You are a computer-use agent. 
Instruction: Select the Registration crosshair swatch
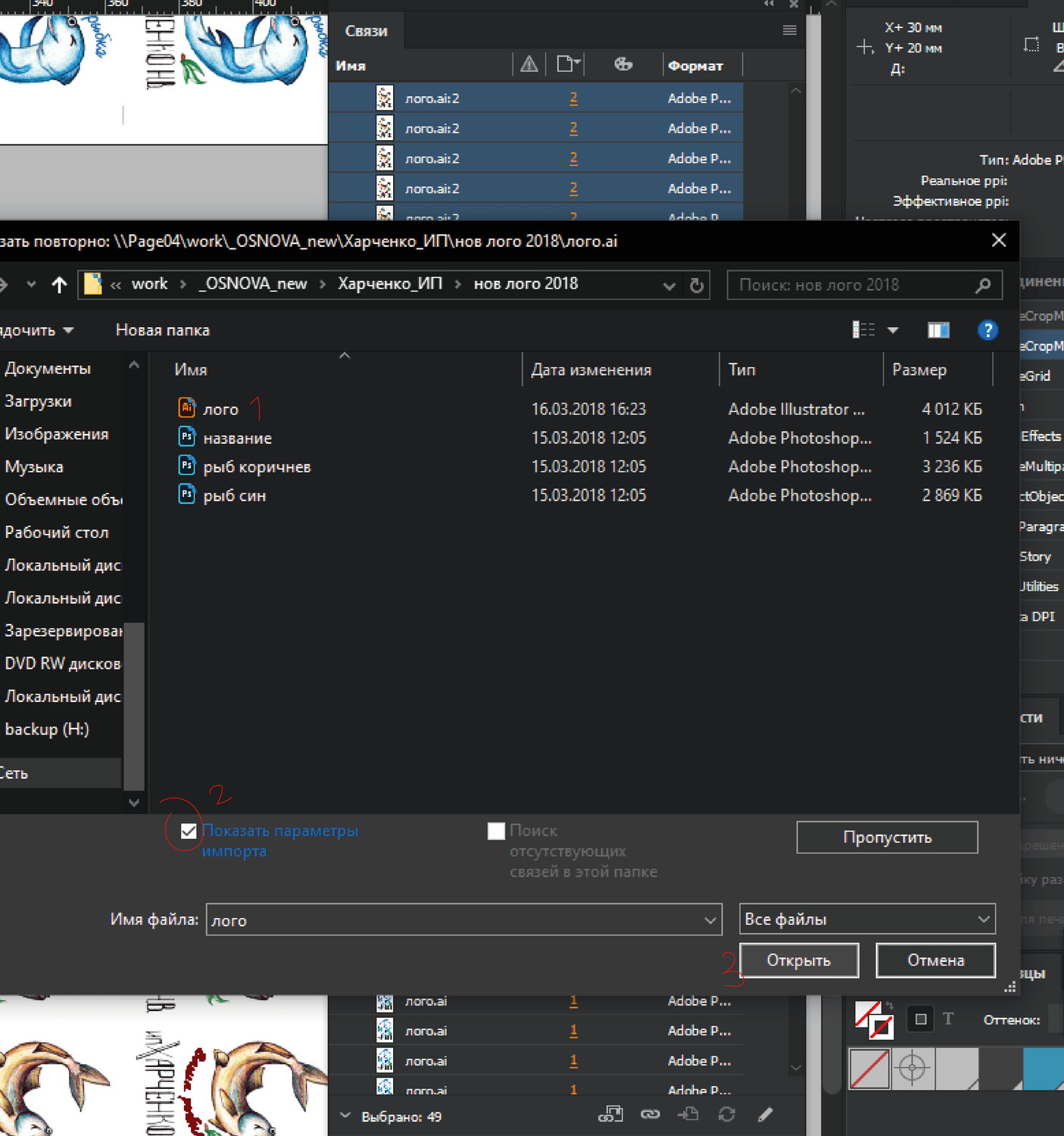913,1069
